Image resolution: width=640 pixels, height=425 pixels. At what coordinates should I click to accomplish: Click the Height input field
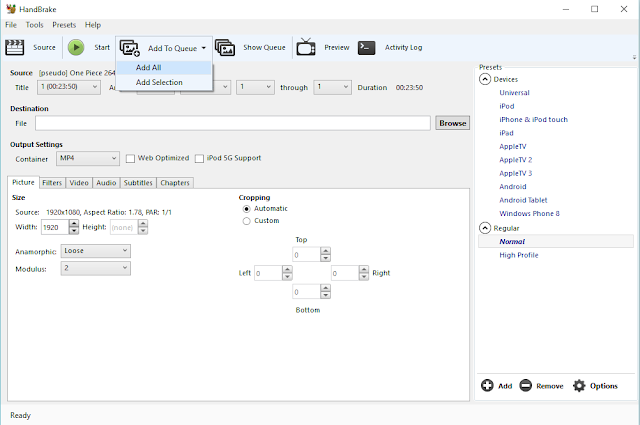[x=124, y=227]
